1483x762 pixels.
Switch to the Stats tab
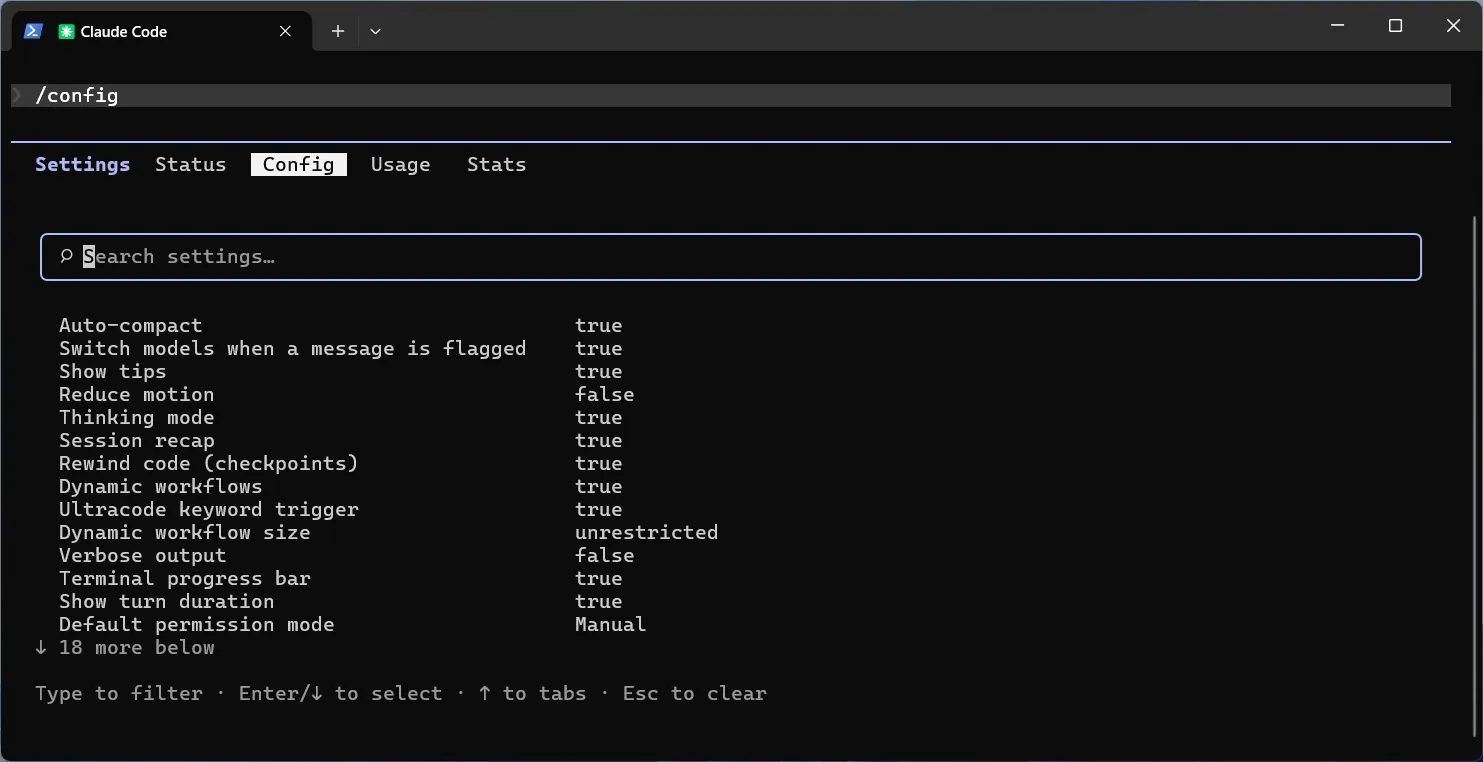[x=497, y=165]
